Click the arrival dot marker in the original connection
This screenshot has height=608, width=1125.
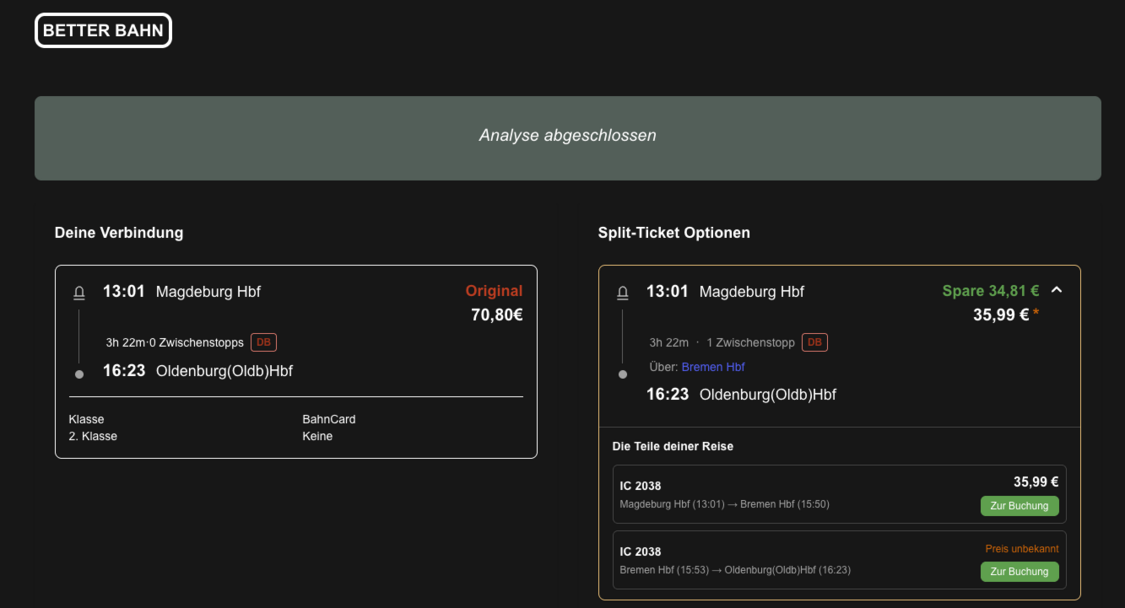click(x=79, y=374)
